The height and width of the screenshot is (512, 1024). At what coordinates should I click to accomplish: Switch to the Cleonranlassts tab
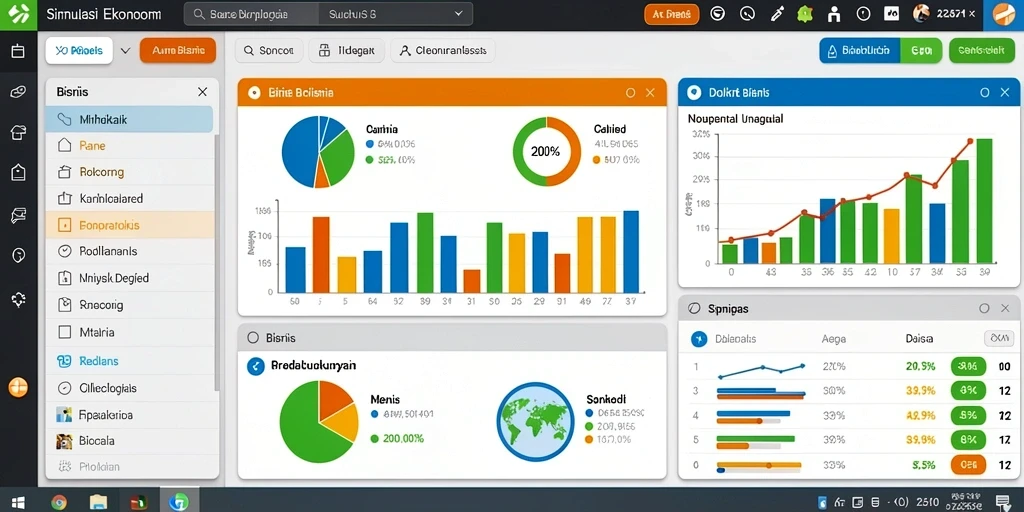point(443,50)
